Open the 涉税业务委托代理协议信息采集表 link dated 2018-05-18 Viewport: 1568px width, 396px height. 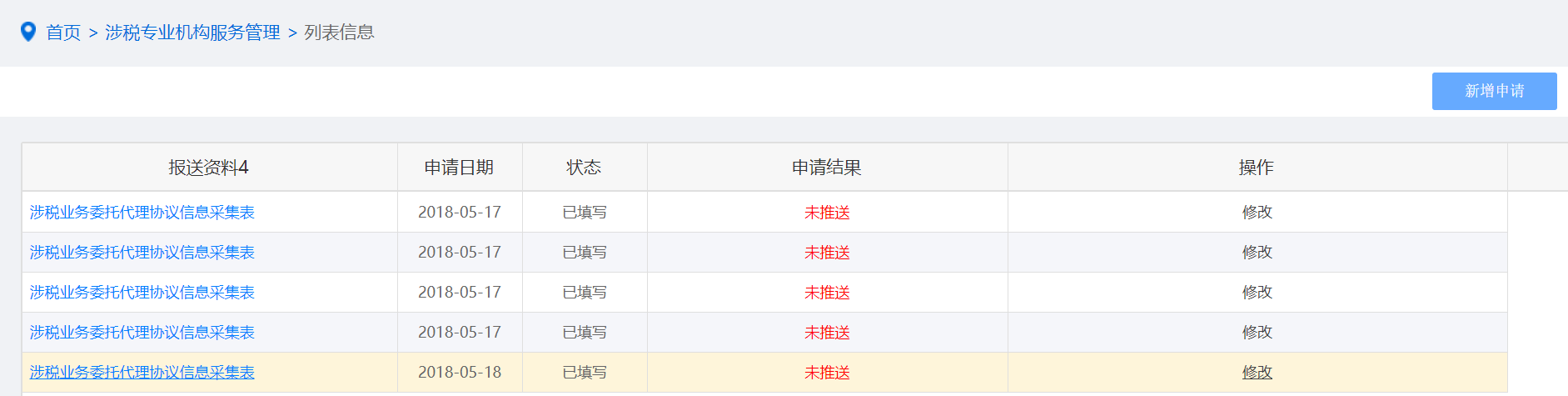click(142, 373)
